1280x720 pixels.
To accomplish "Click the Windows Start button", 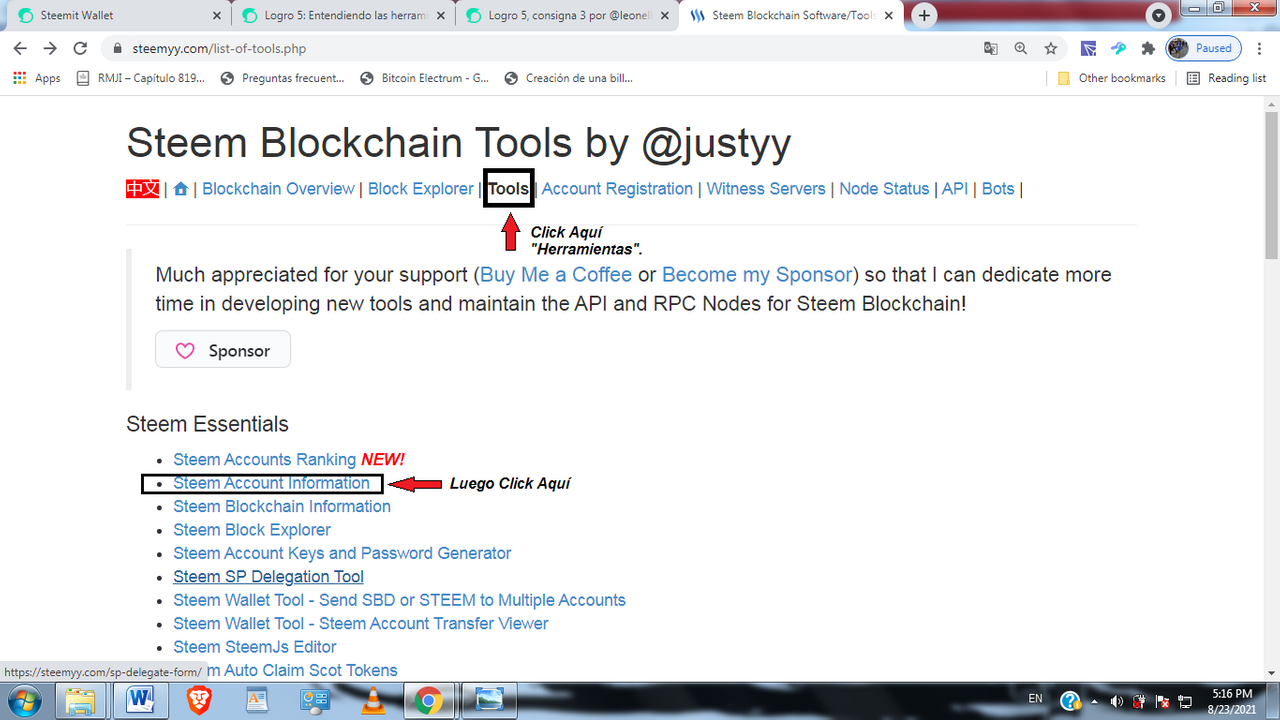I will (21, 700).
